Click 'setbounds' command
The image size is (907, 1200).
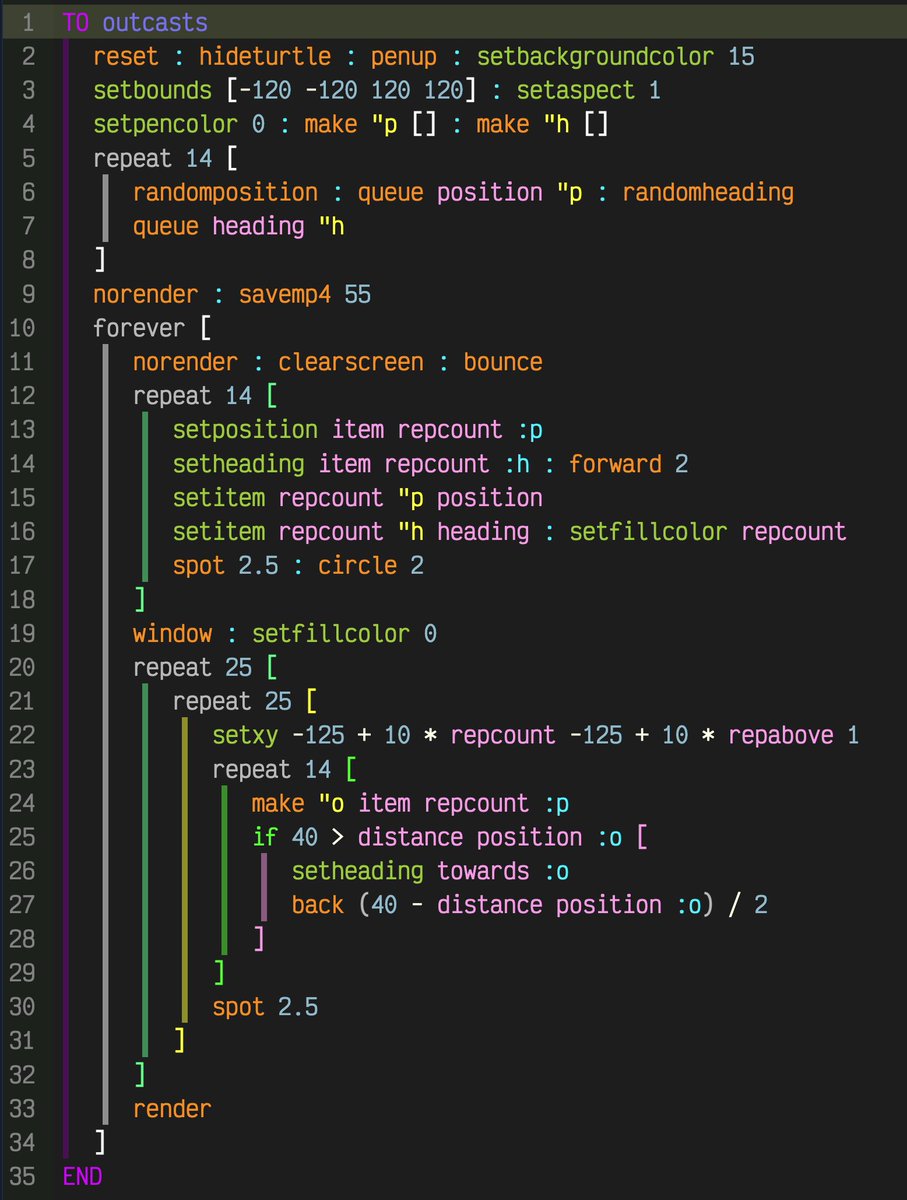(152, 90)
